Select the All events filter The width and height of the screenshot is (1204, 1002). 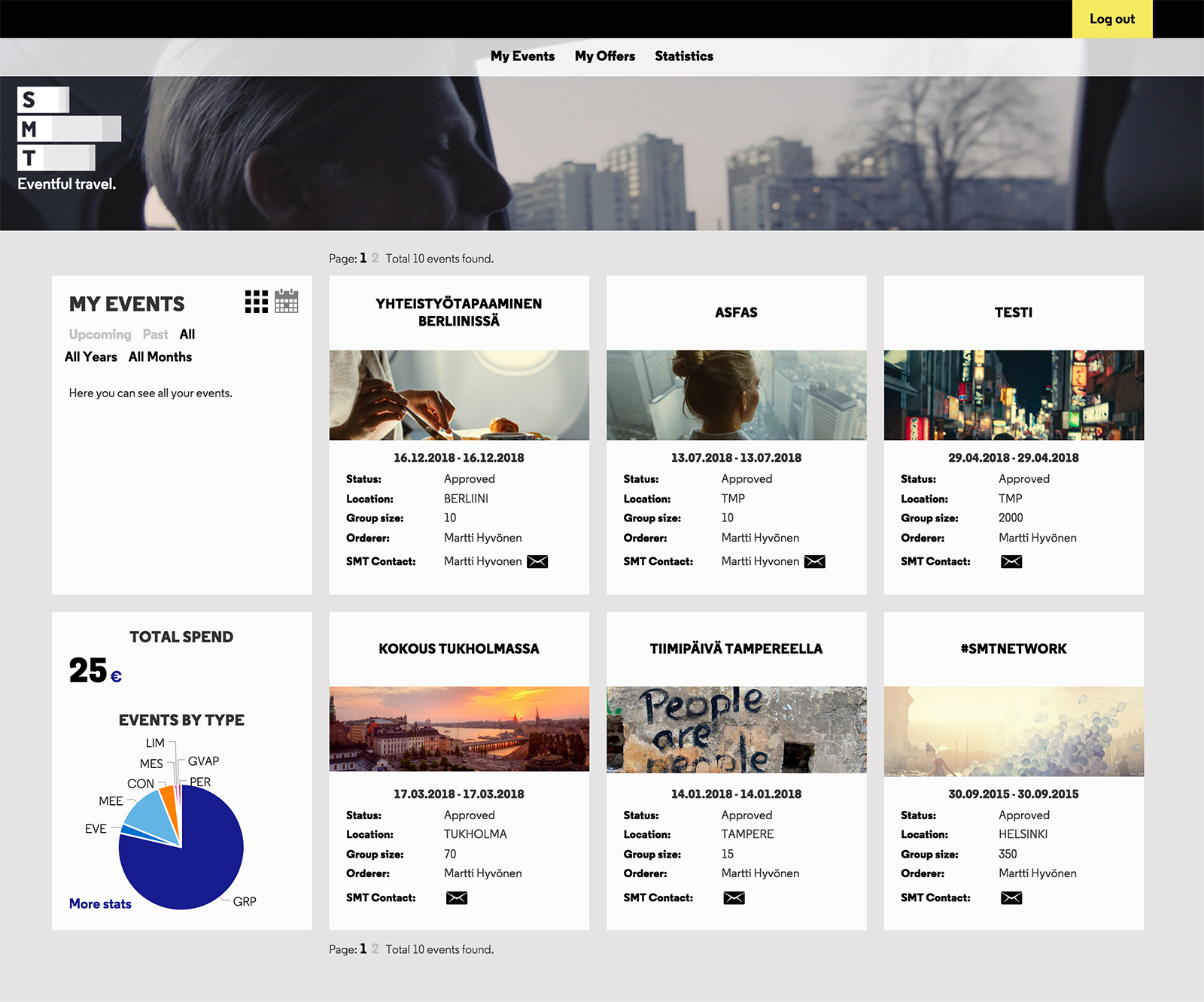pyautogui.click(x=187, y=335)
